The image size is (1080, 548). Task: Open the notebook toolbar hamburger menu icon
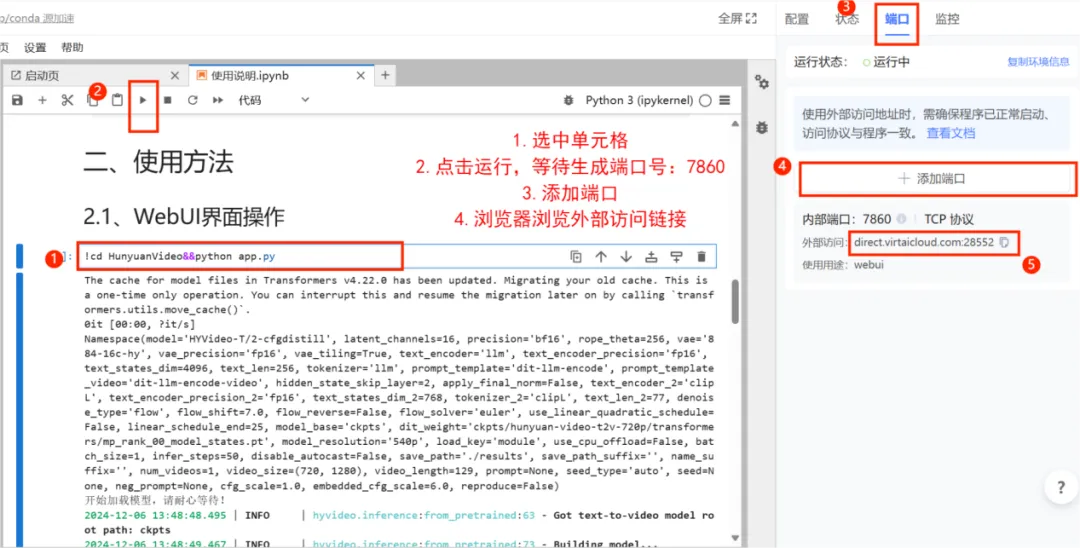pos(724,101)
